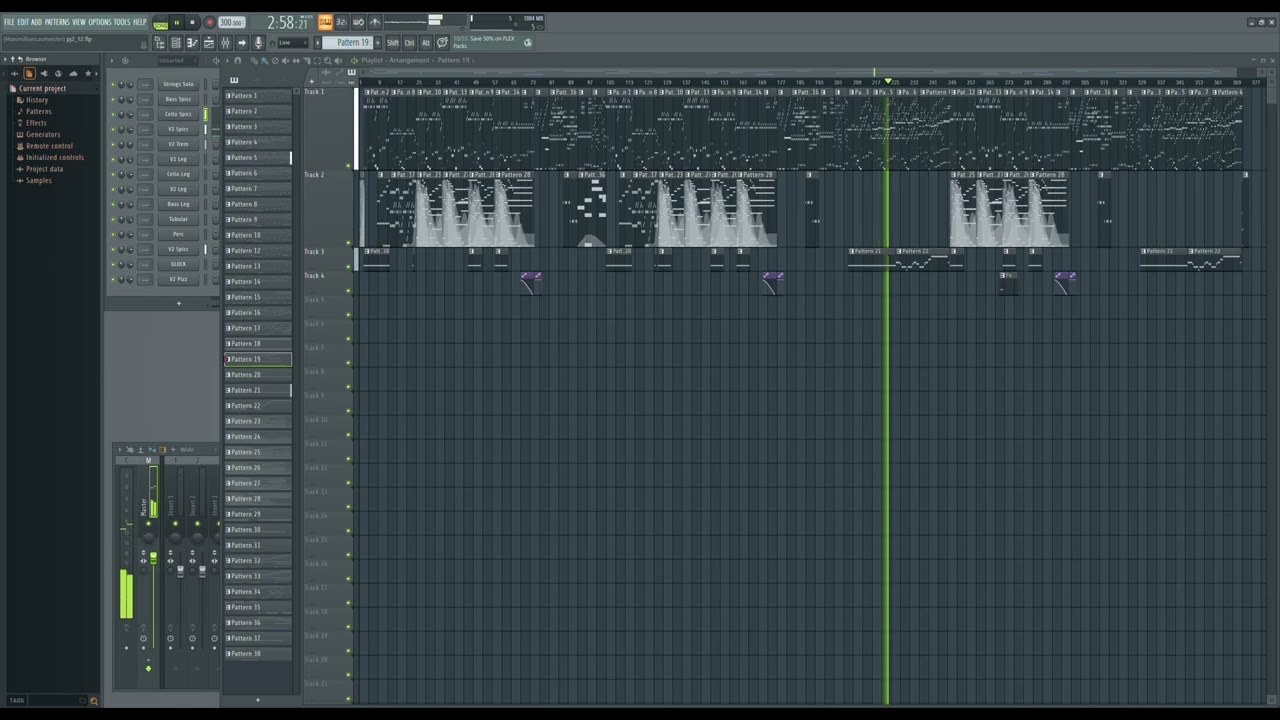Click the Bass Leg channel button
The width and height of the screenshot is (1280, 720).
point(178,204)
